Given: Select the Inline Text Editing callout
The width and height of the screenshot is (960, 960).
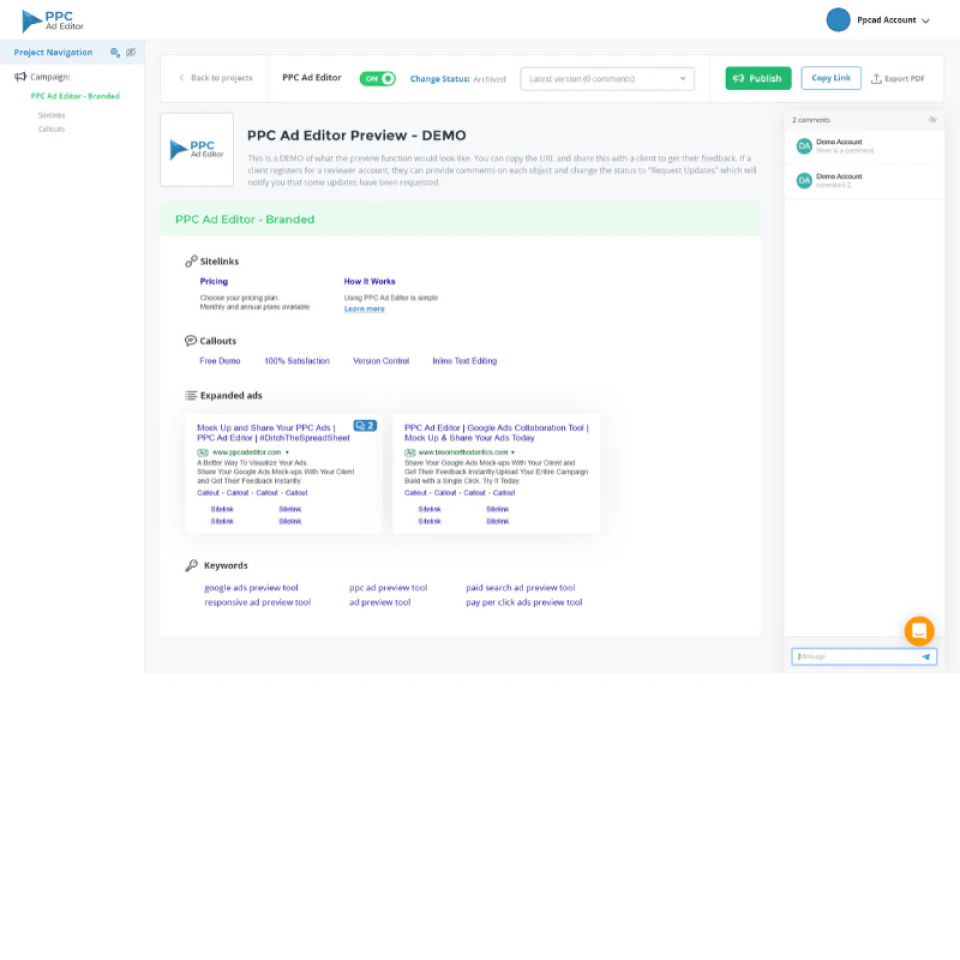Looking at the screenshot, I should click(465, 361).
